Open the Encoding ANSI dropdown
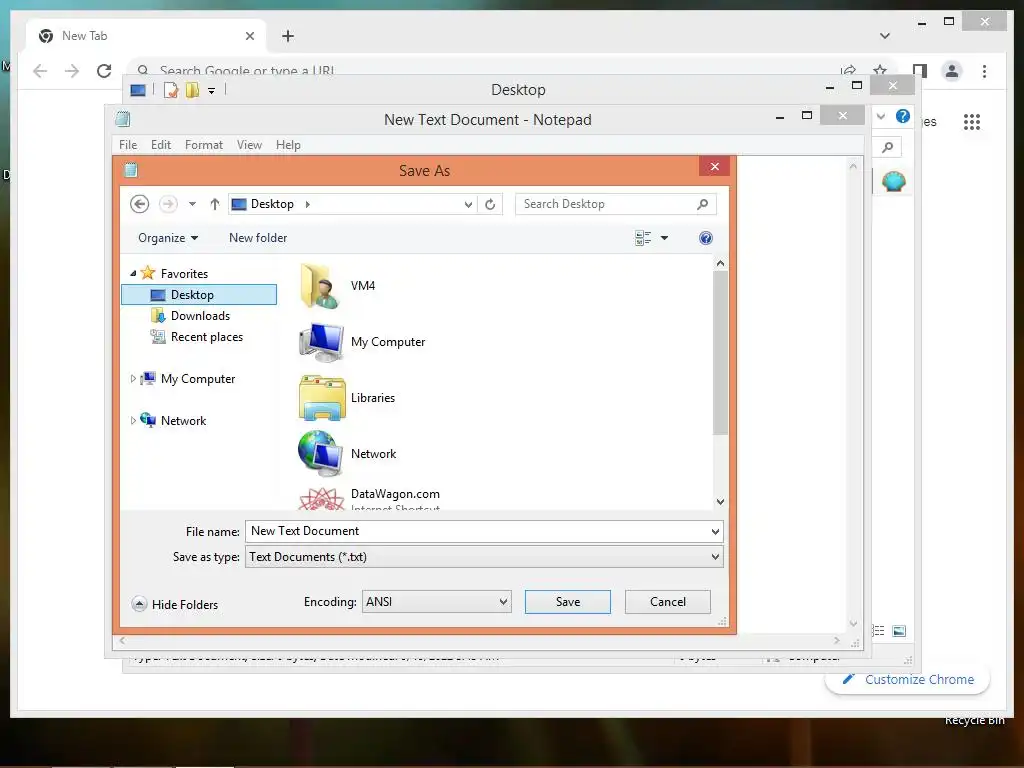 pyautogui.click(x=436, y=601)
